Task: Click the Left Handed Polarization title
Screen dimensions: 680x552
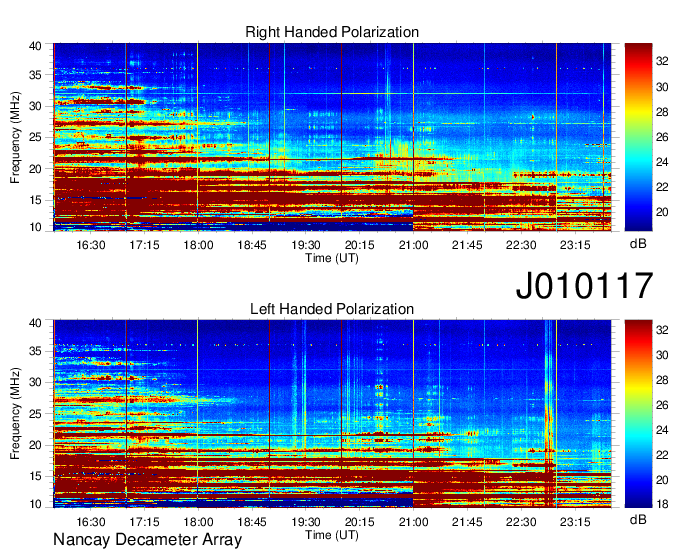Action: [332, 309]
